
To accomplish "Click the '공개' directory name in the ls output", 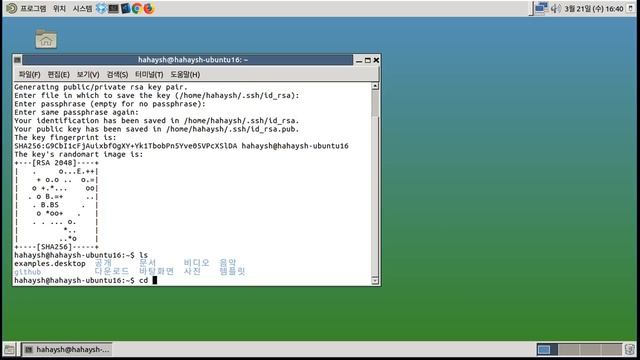I will (103, 263).
